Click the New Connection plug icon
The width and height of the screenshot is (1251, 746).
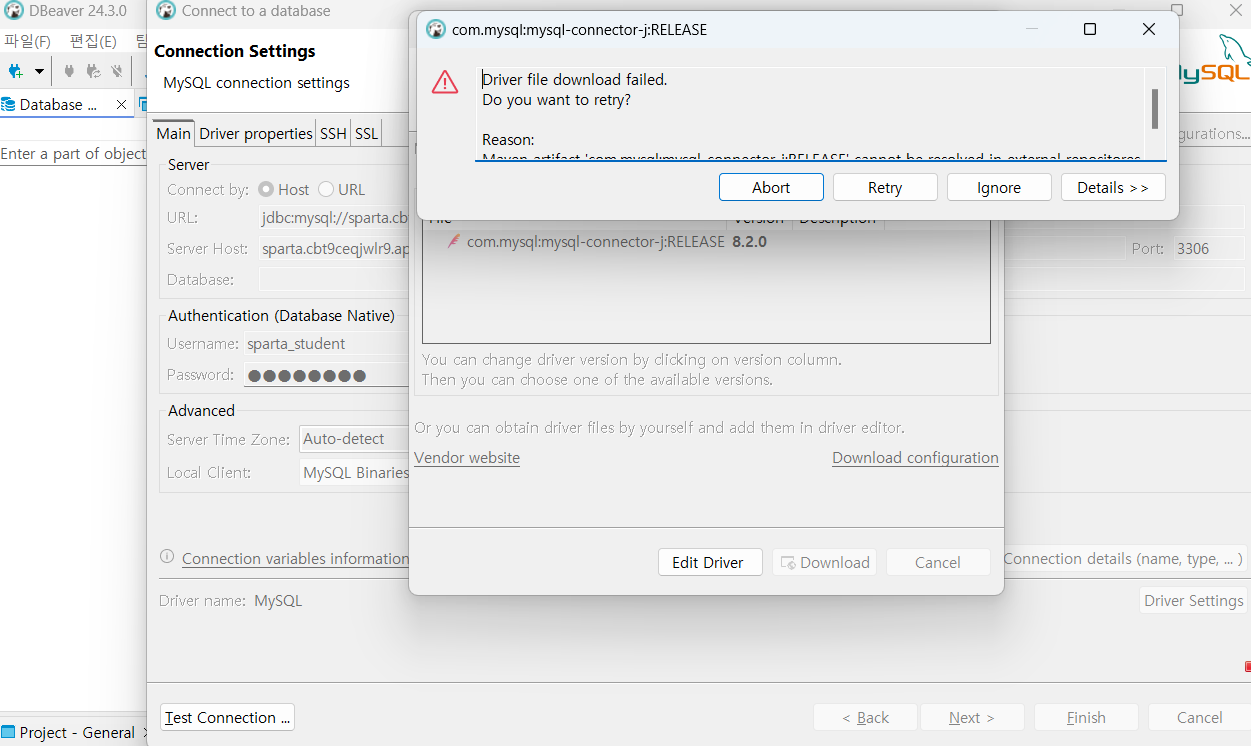pos(16,71)
